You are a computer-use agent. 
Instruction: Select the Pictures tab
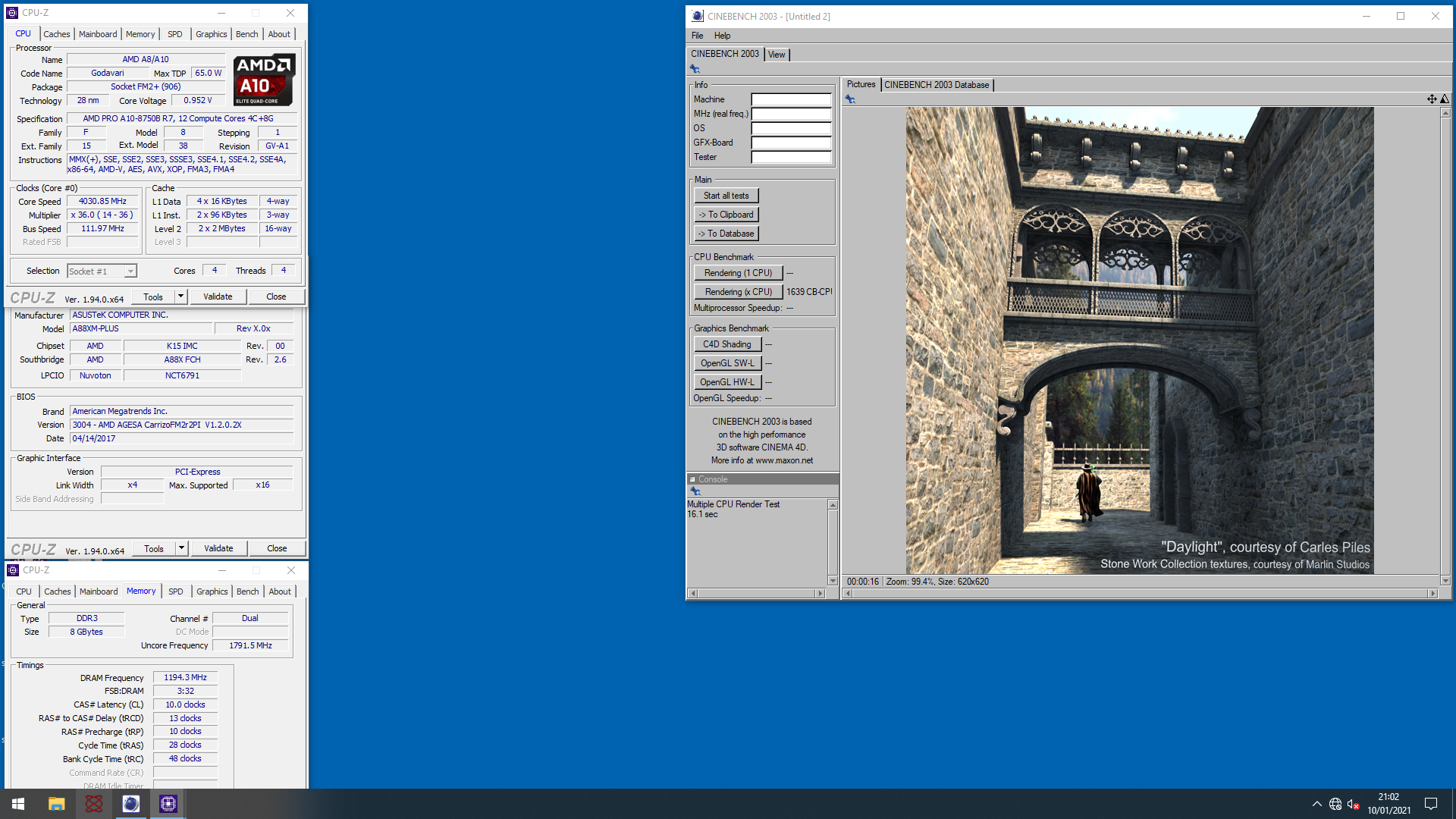pyautogui.click(x=861, y=84)
